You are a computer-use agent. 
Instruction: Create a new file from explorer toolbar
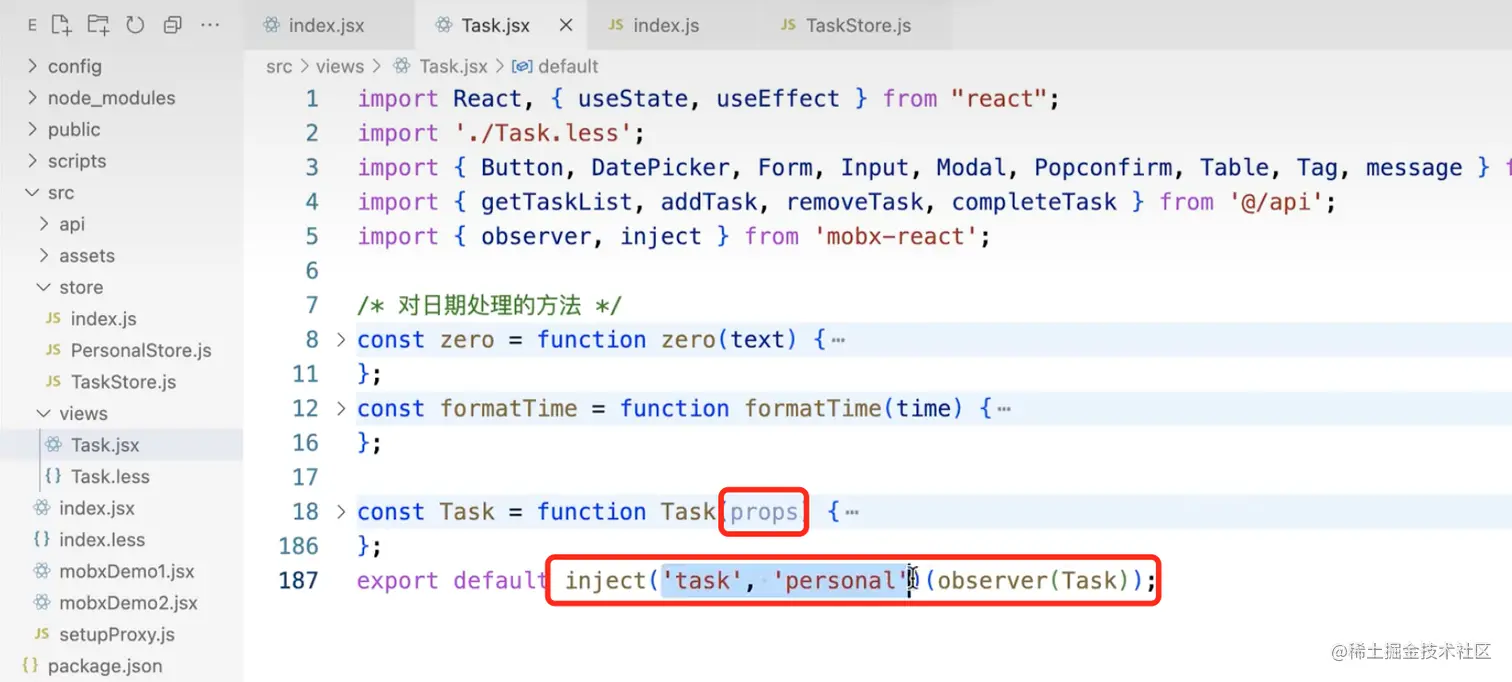[60, 25]
